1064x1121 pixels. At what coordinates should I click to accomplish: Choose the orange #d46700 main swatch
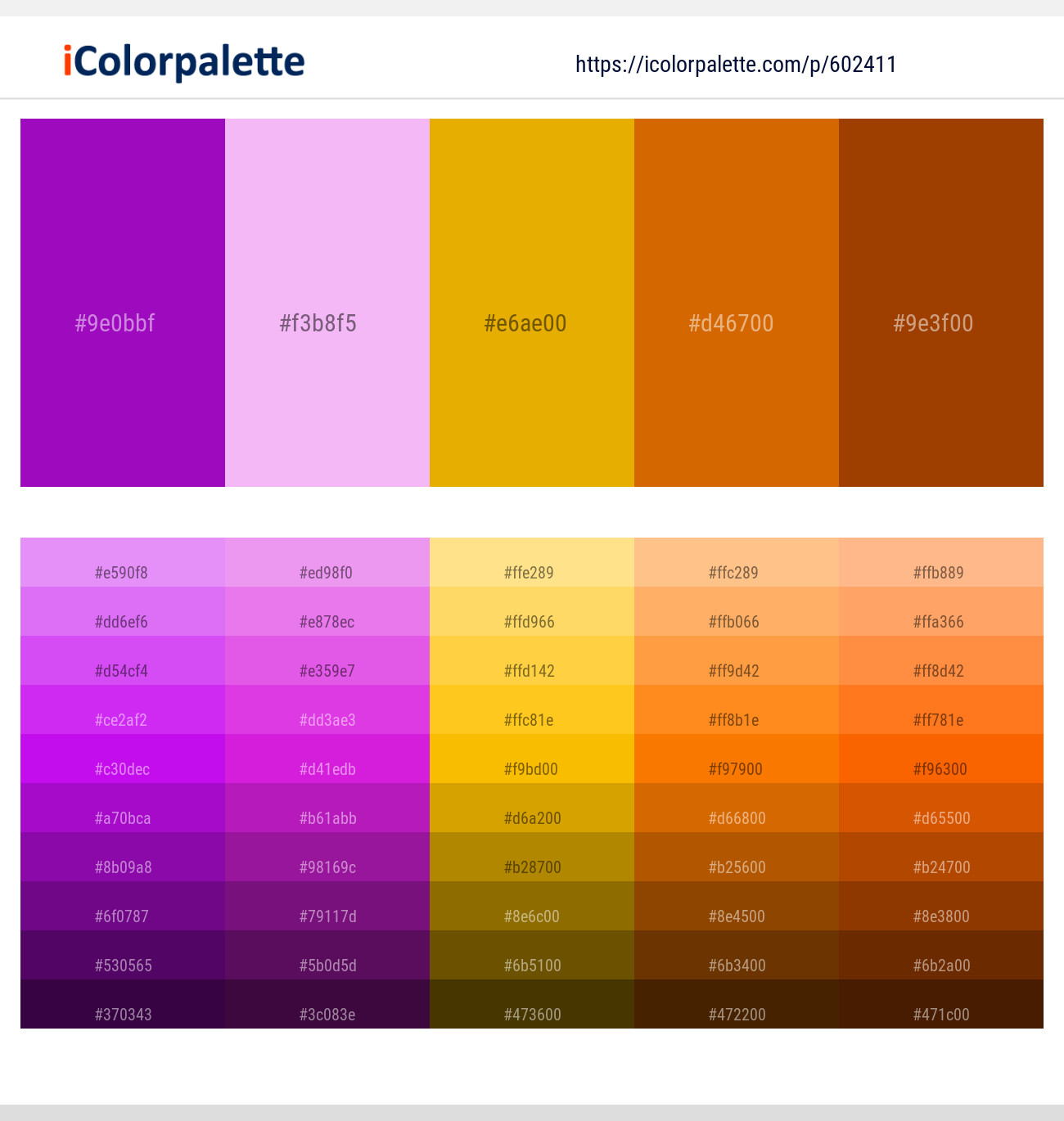(x=737, y=303)
